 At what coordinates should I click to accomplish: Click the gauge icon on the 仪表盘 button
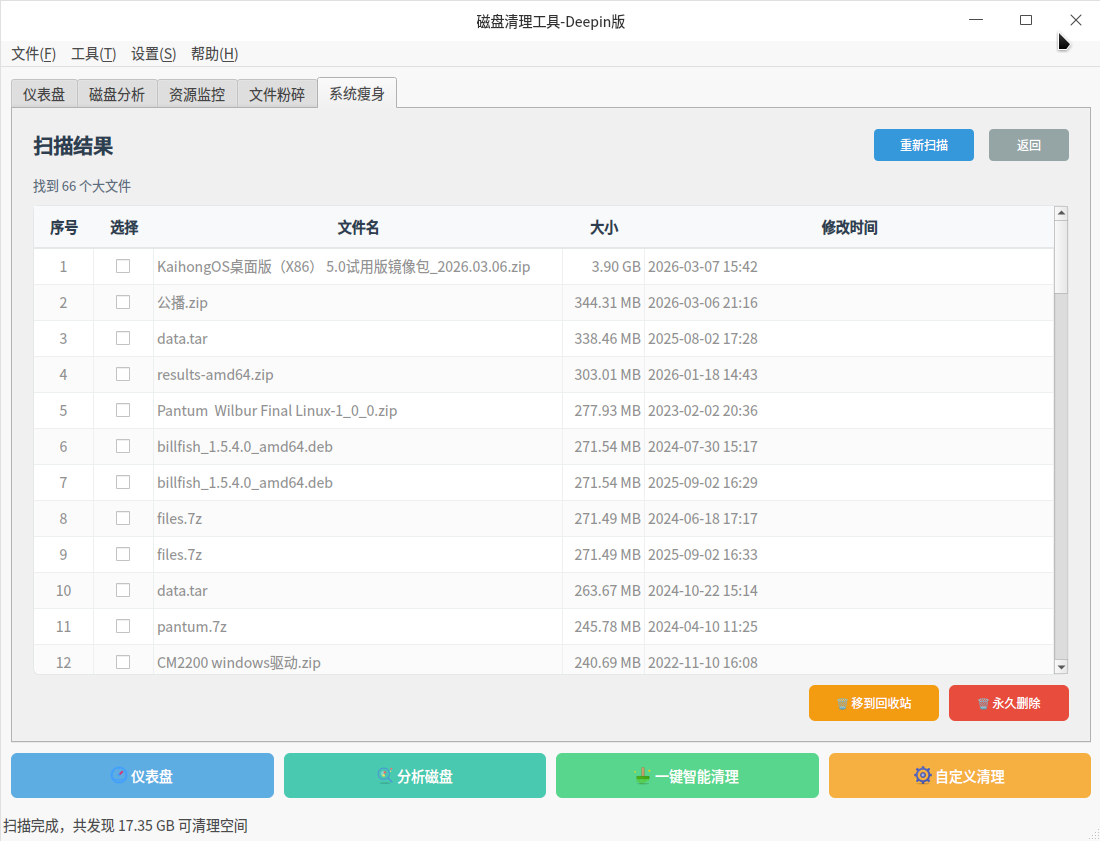[119, 775]
